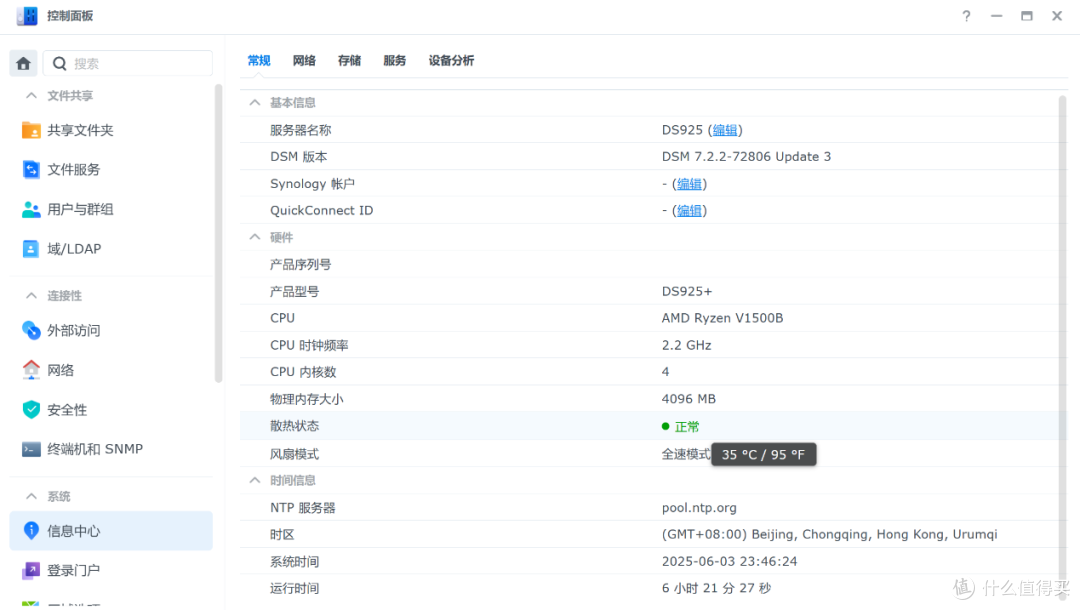Open Terminal & SNMP icon
Screen dimensions: 1080x610
coord(31,449)
